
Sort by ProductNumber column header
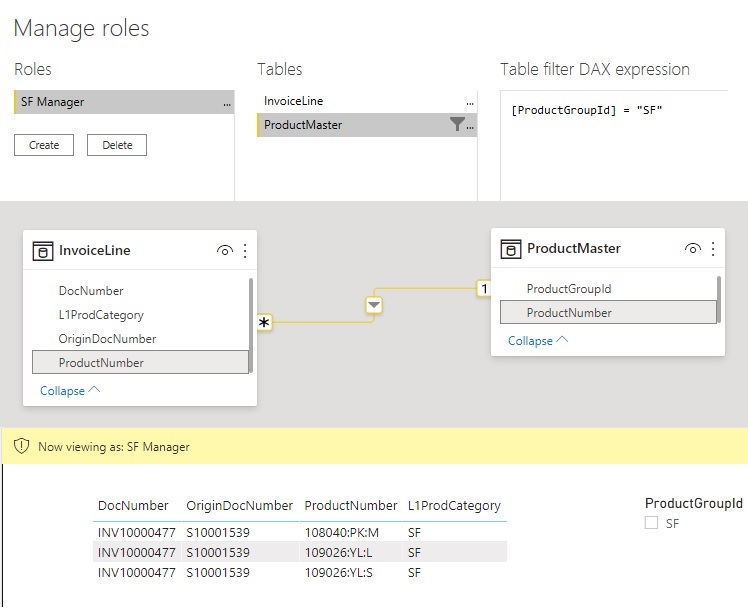click(351, 506)
